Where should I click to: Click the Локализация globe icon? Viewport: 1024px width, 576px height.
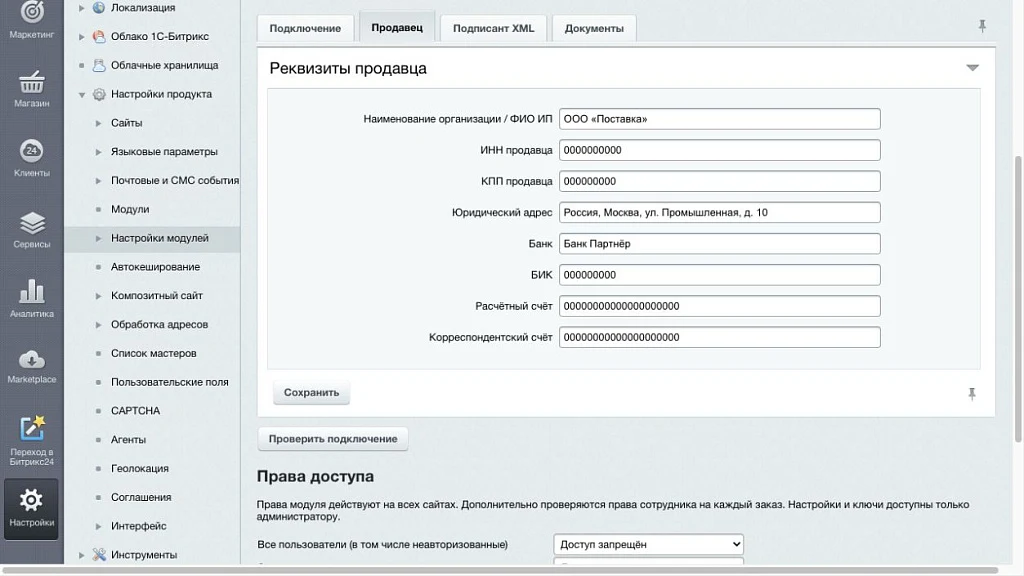click(x=99, y=8)
